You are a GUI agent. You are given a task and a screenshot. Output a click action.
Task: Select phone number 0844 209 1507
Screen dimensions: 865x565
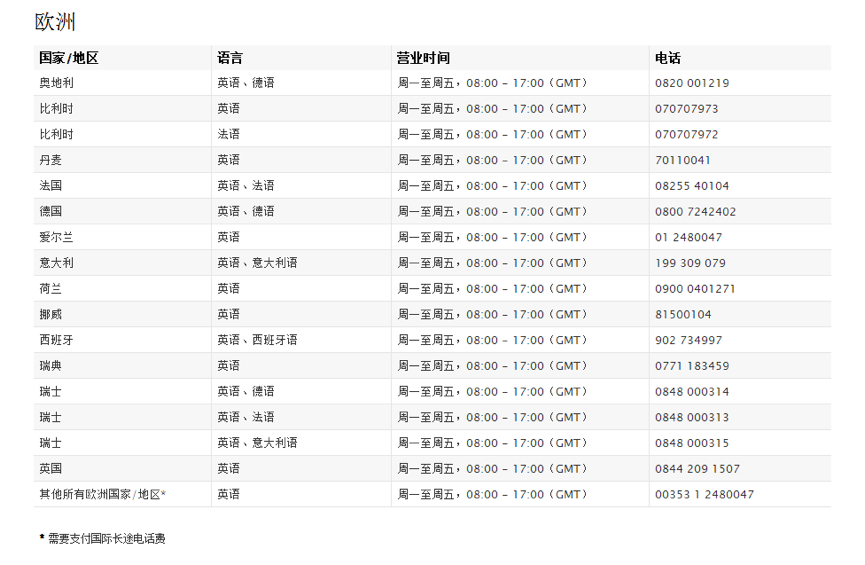(697, 469)
